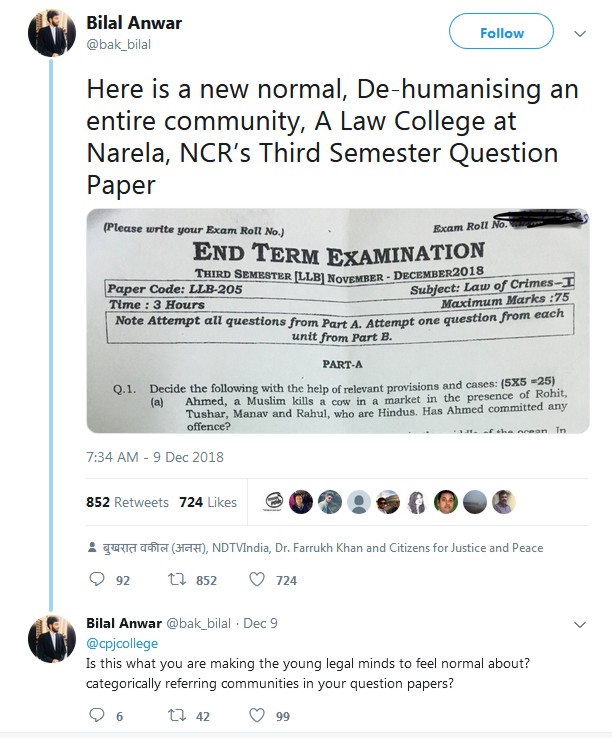Open the first liker avatar with Intel logo

(x=274, y=502)
